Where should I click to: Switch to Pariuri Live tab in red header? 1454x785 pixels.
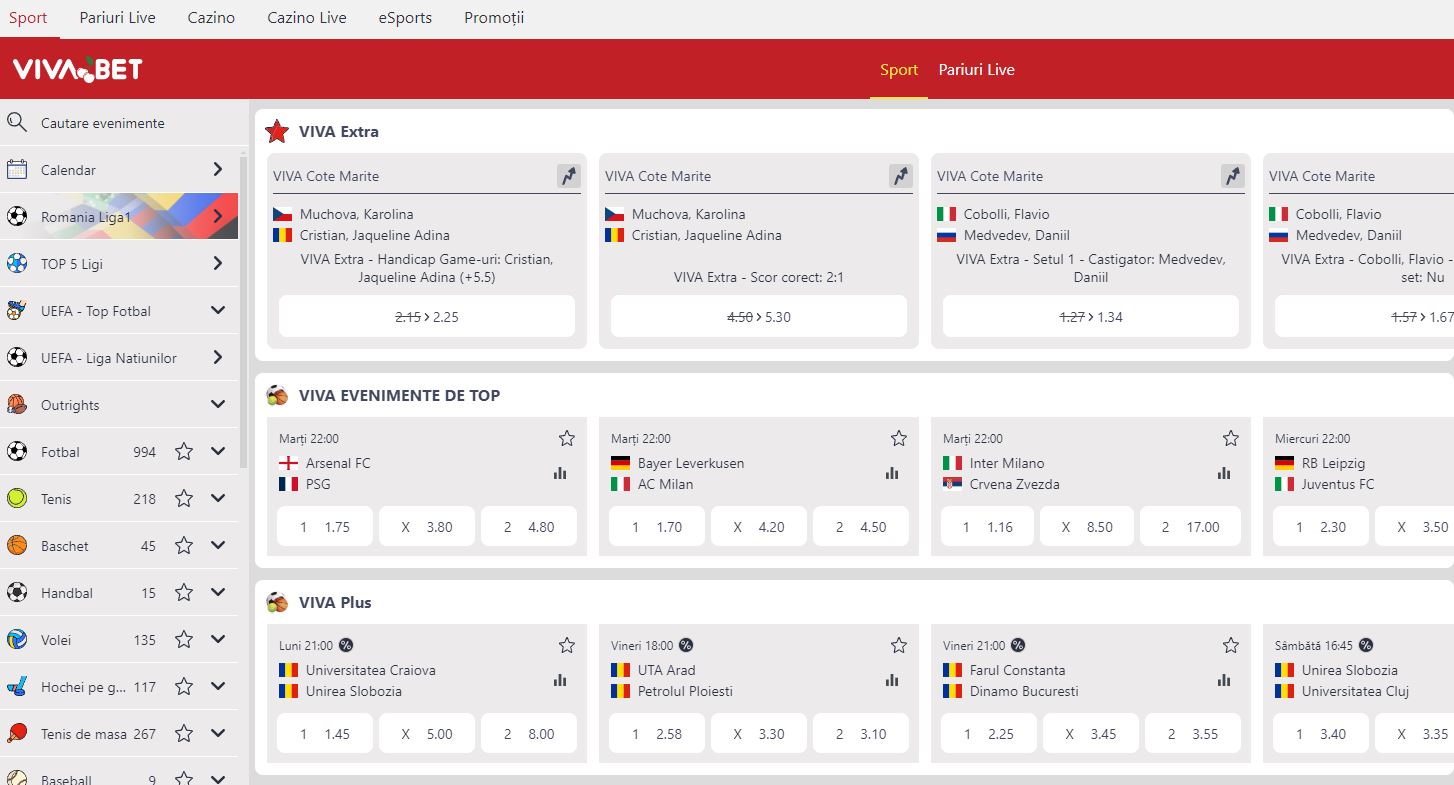point(976,70)
